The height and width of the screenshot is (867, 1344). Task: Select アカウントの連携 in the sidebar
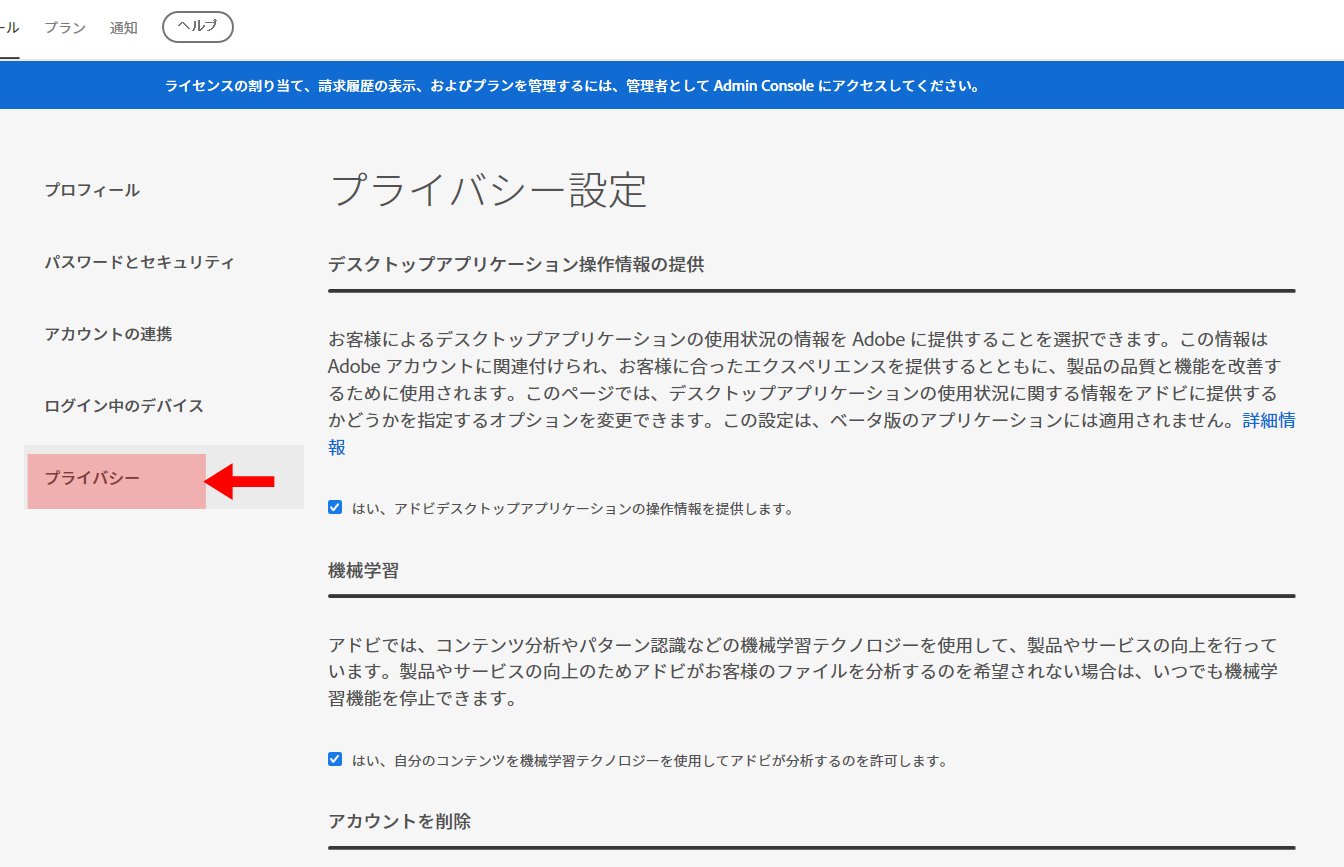pyautogui.click(x=108, y=334)
